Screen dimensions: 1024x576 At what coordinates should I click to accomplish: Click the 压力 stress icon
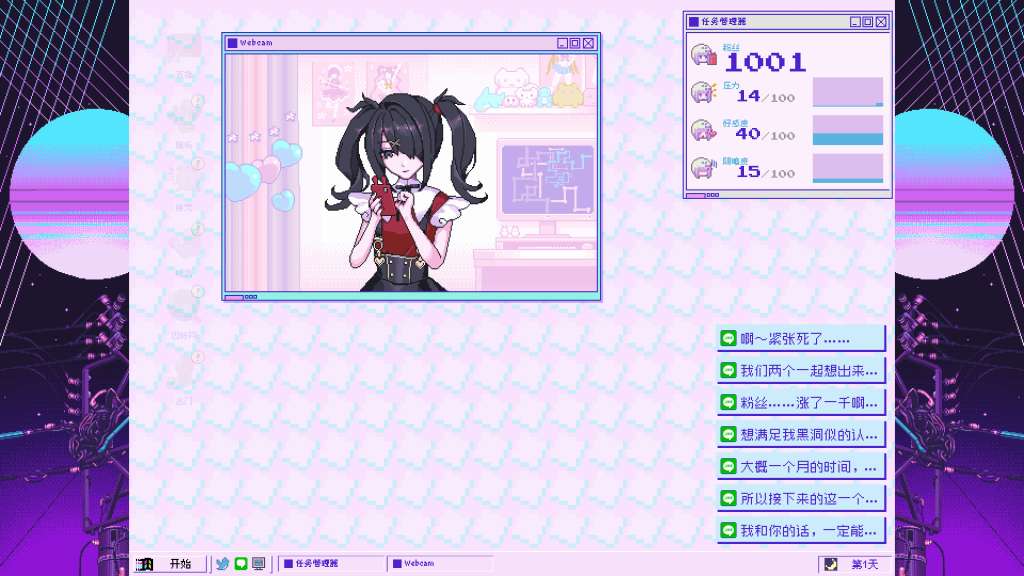[704, 93]
